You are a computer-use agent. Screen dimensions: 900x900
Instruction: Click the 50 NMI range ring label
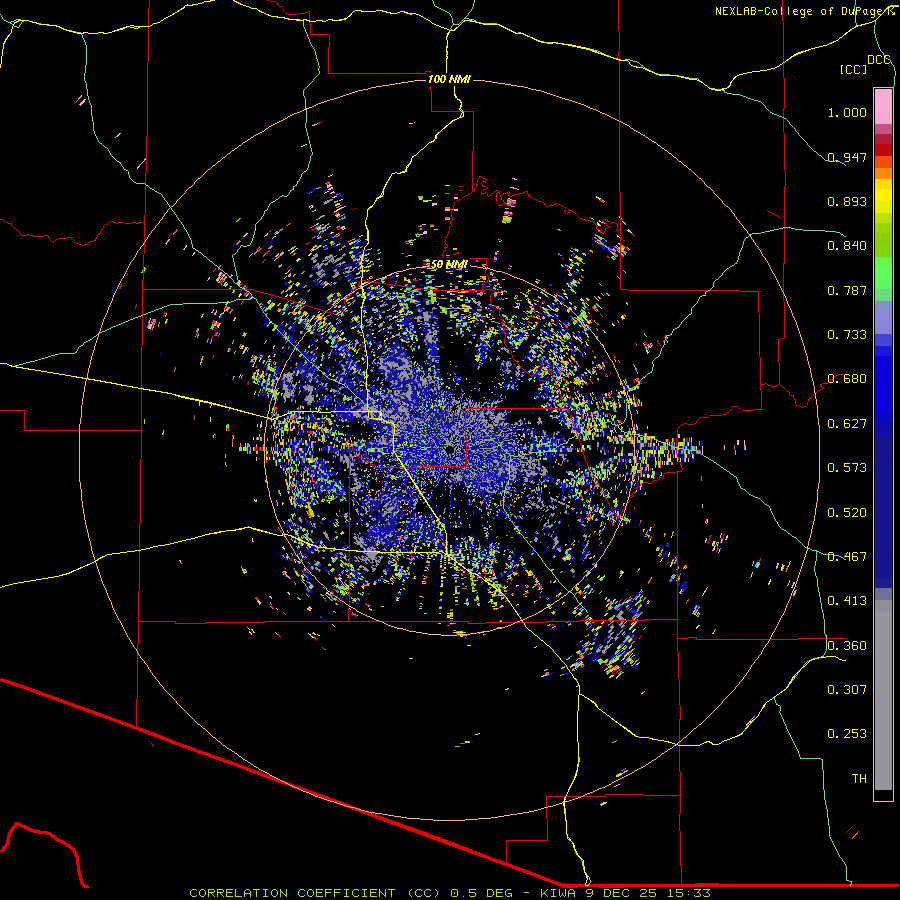point(449,265)
